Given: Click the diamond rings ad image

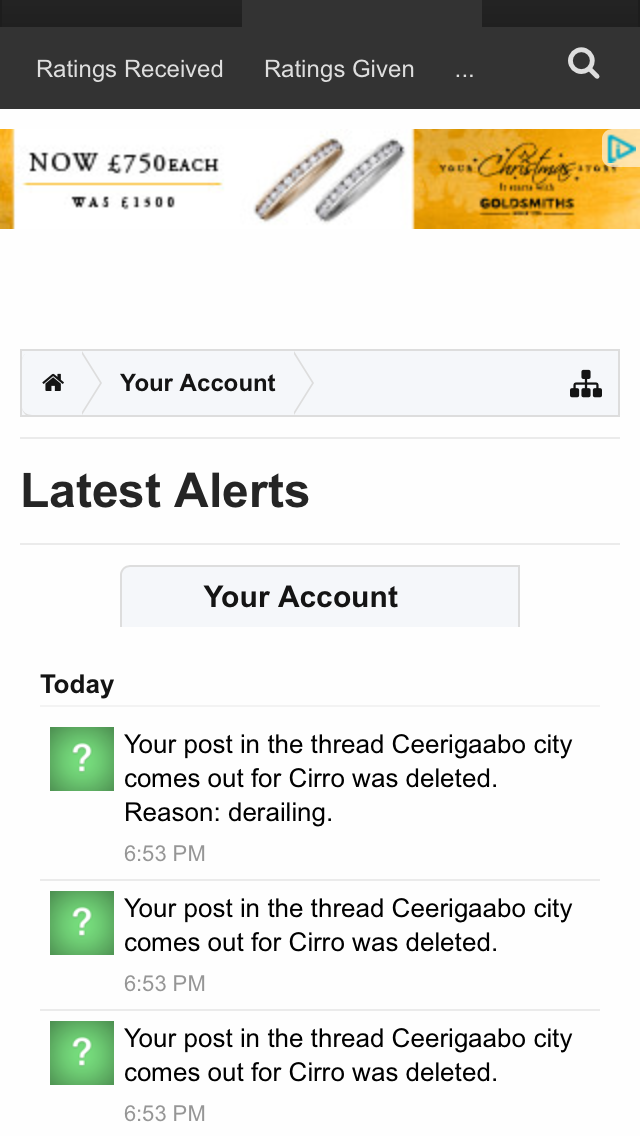Looking at the screenshot, I should (x=330, y=179).
